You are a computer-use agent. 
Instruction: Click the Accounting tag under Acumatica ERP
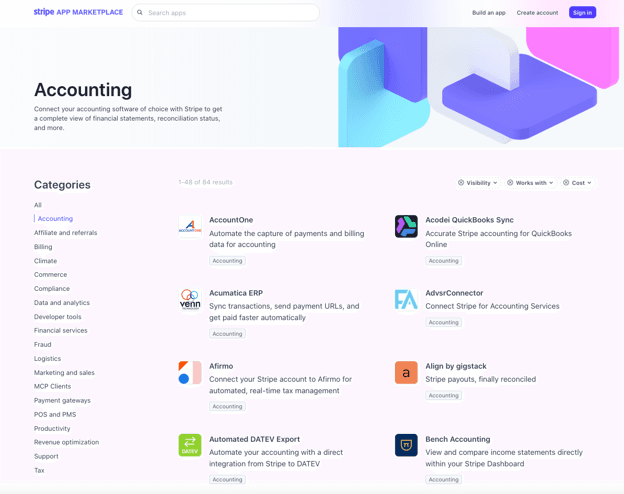point(227,334)
